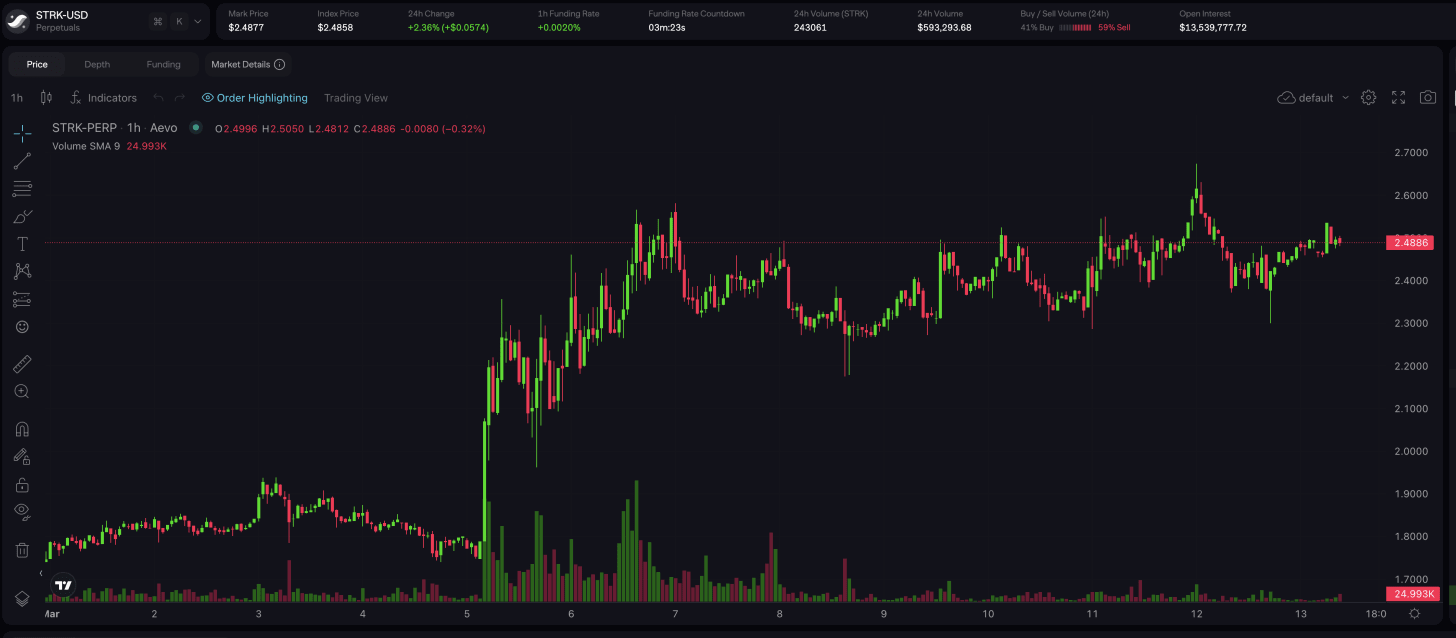
Task: Select the Text annotation tool
Action: click(22, 244)
